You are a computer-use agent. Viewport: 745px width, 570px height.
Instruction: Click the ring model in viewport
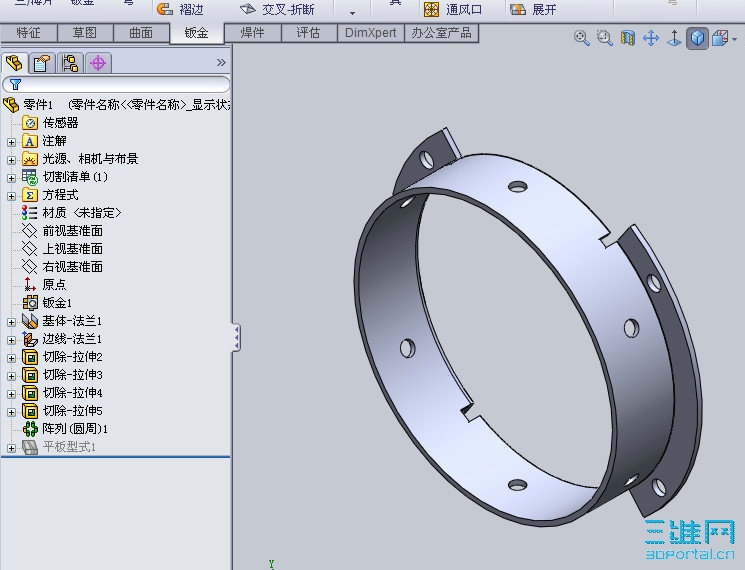pos(527,328)
